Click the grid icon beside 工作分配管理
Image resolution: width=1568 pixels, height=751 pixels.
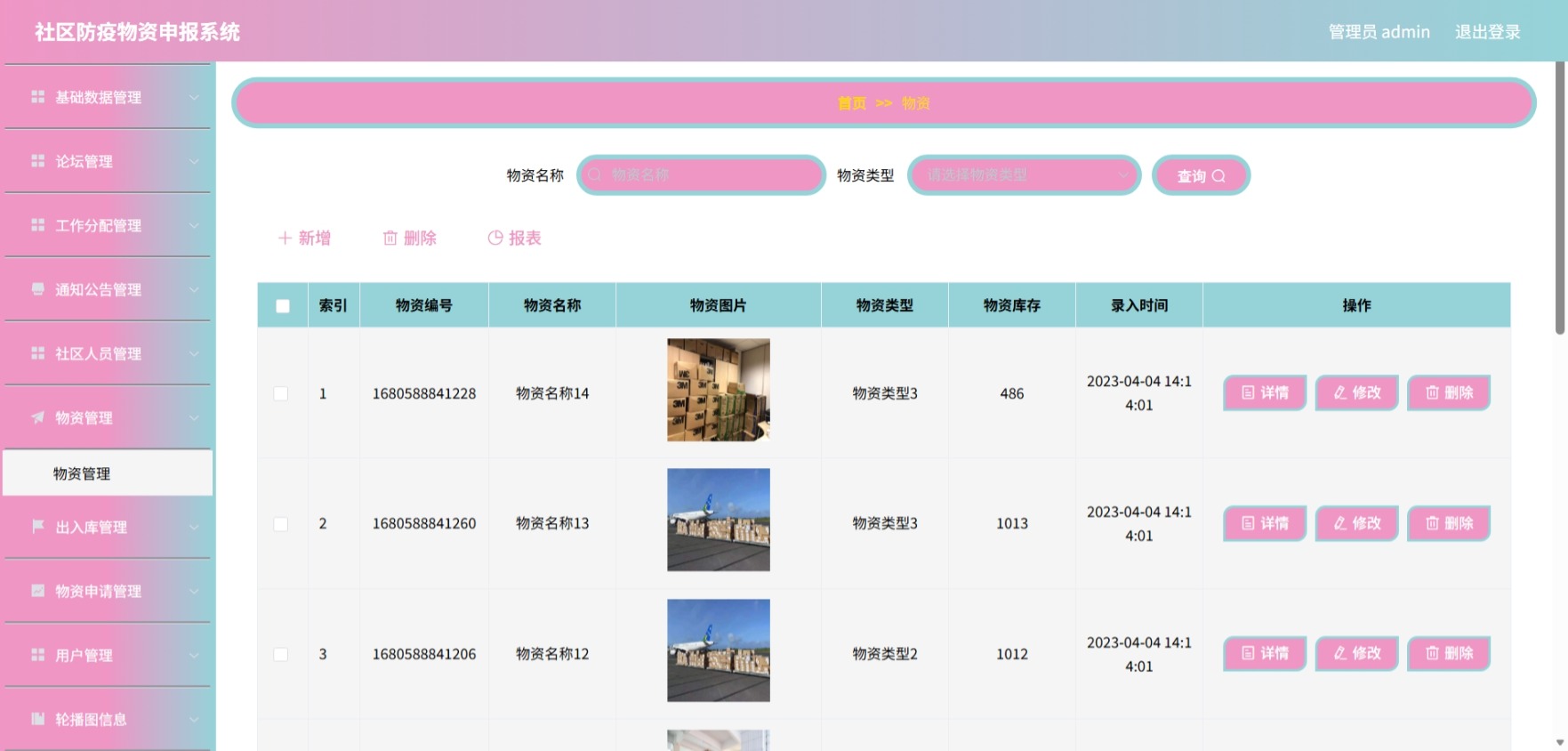coord(37,225)
